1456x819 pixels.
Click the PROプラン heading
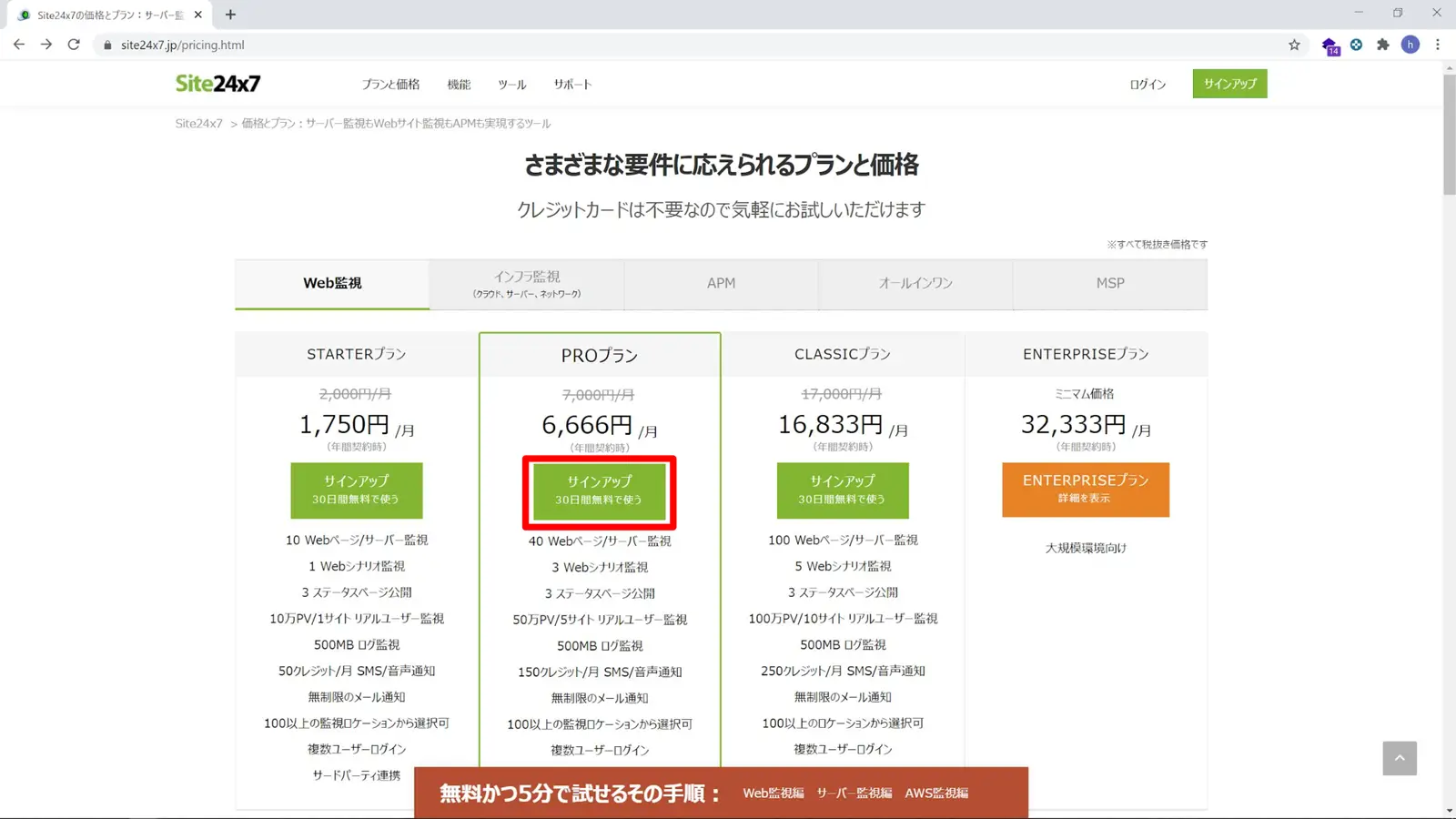coord(600,356)
